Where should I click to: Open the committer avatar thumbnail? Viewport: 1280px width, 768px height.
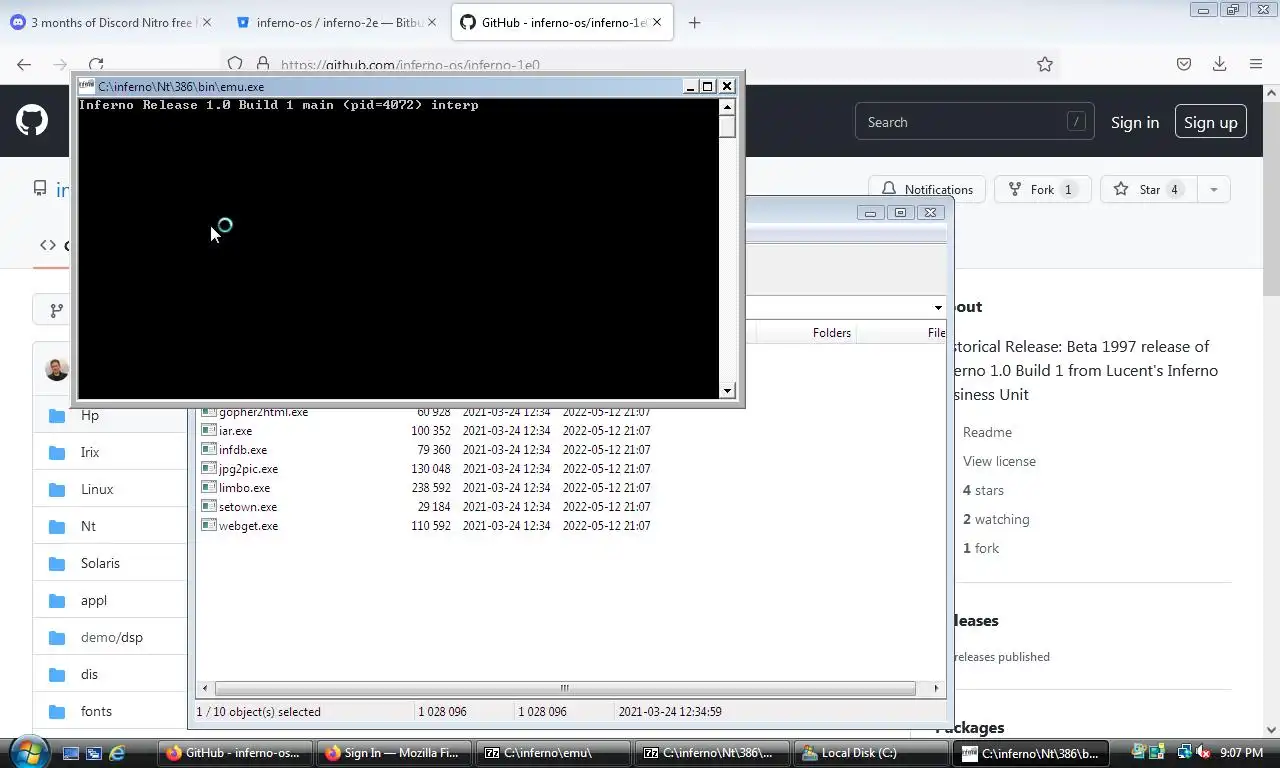57,369
